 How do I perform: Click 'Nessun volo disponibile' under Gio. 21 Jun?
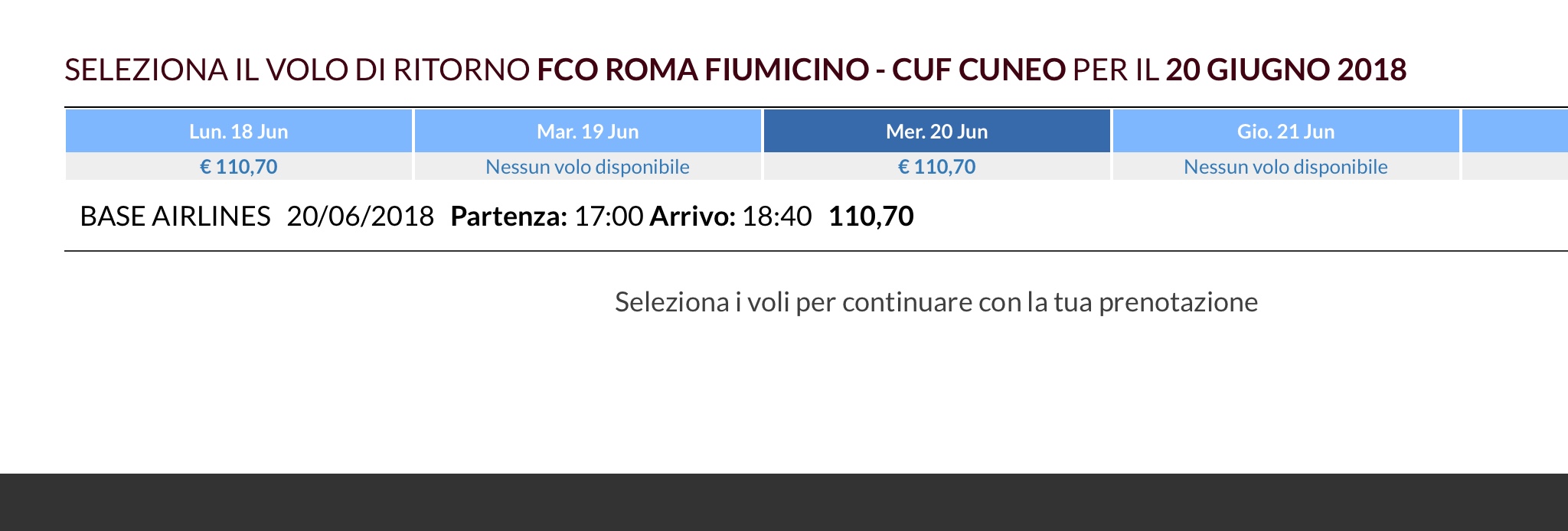point(1285,167)
